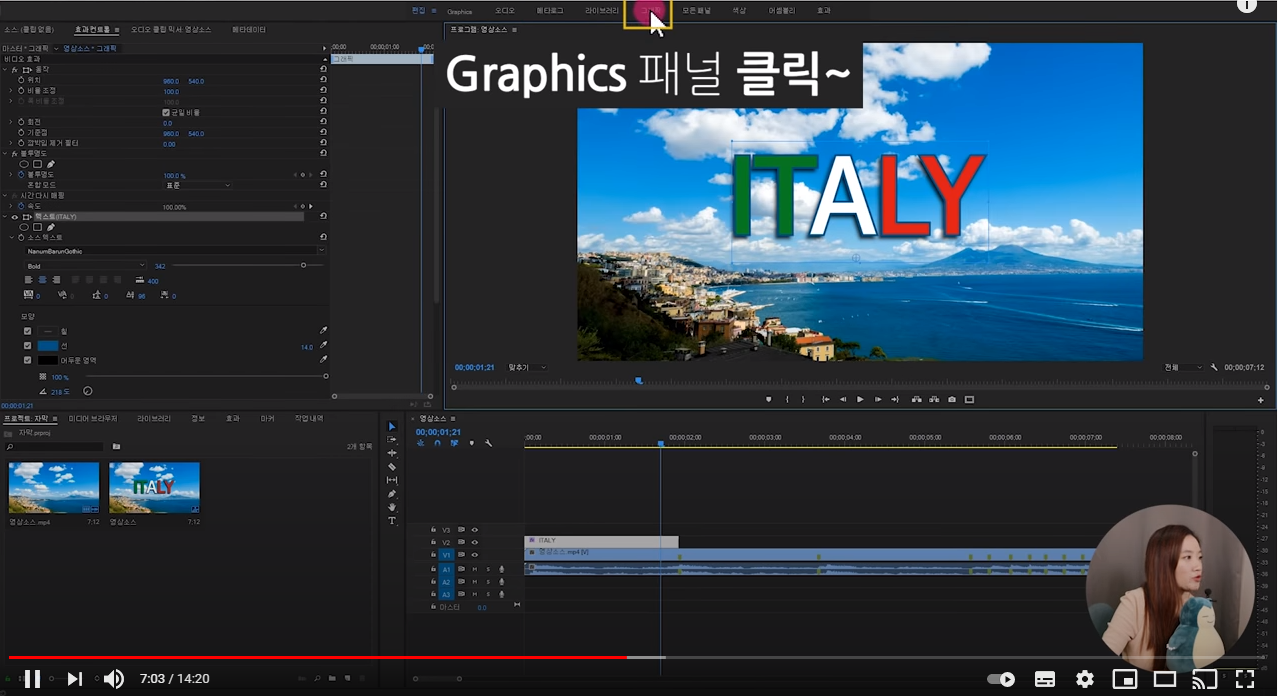Switch to the 미디어 브라우저 tab

[x=93, y=418]
